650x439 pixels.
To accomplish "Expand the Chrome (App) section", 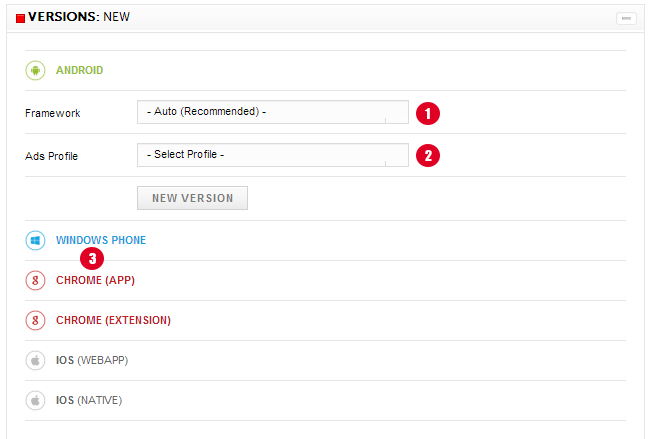I will click(95, 281).
